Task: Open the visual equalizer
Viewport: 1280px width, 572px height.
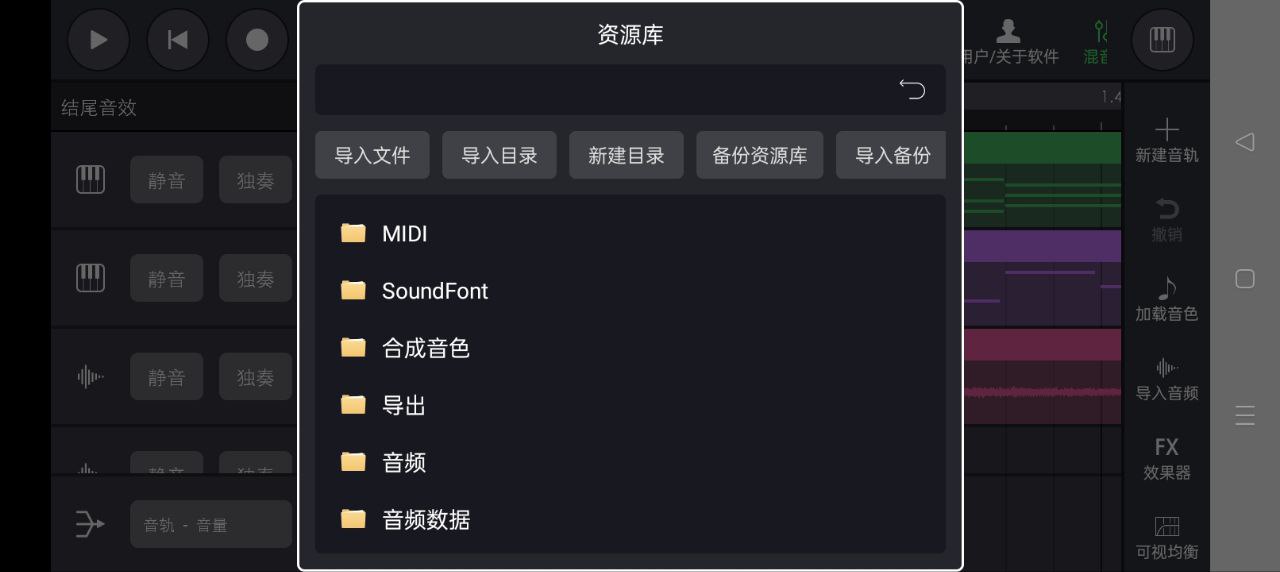Action: click(x=1166, y=536)
